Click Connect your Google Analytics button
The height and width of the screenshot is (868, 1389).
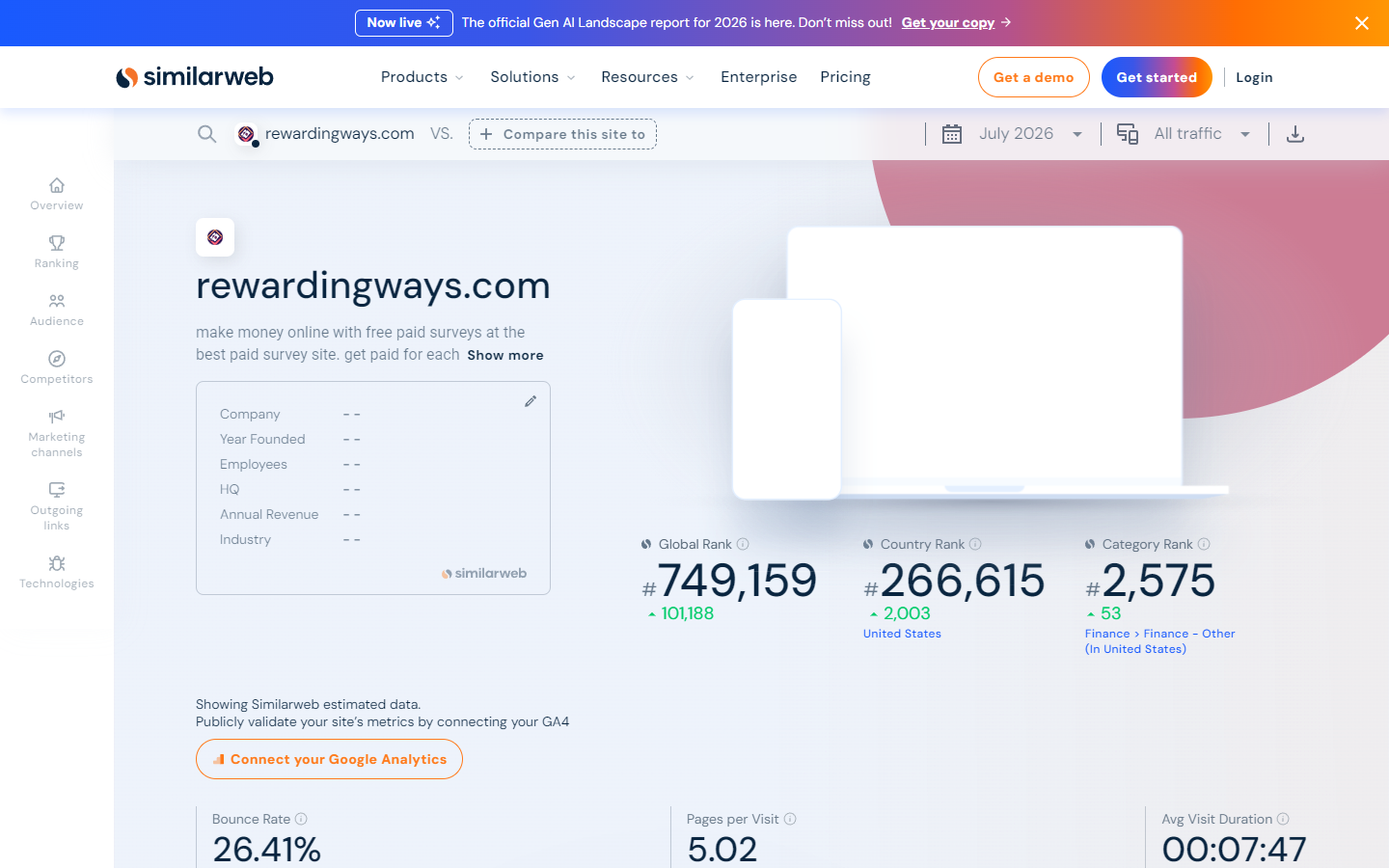pyautogui.click(x=329, y=759)
